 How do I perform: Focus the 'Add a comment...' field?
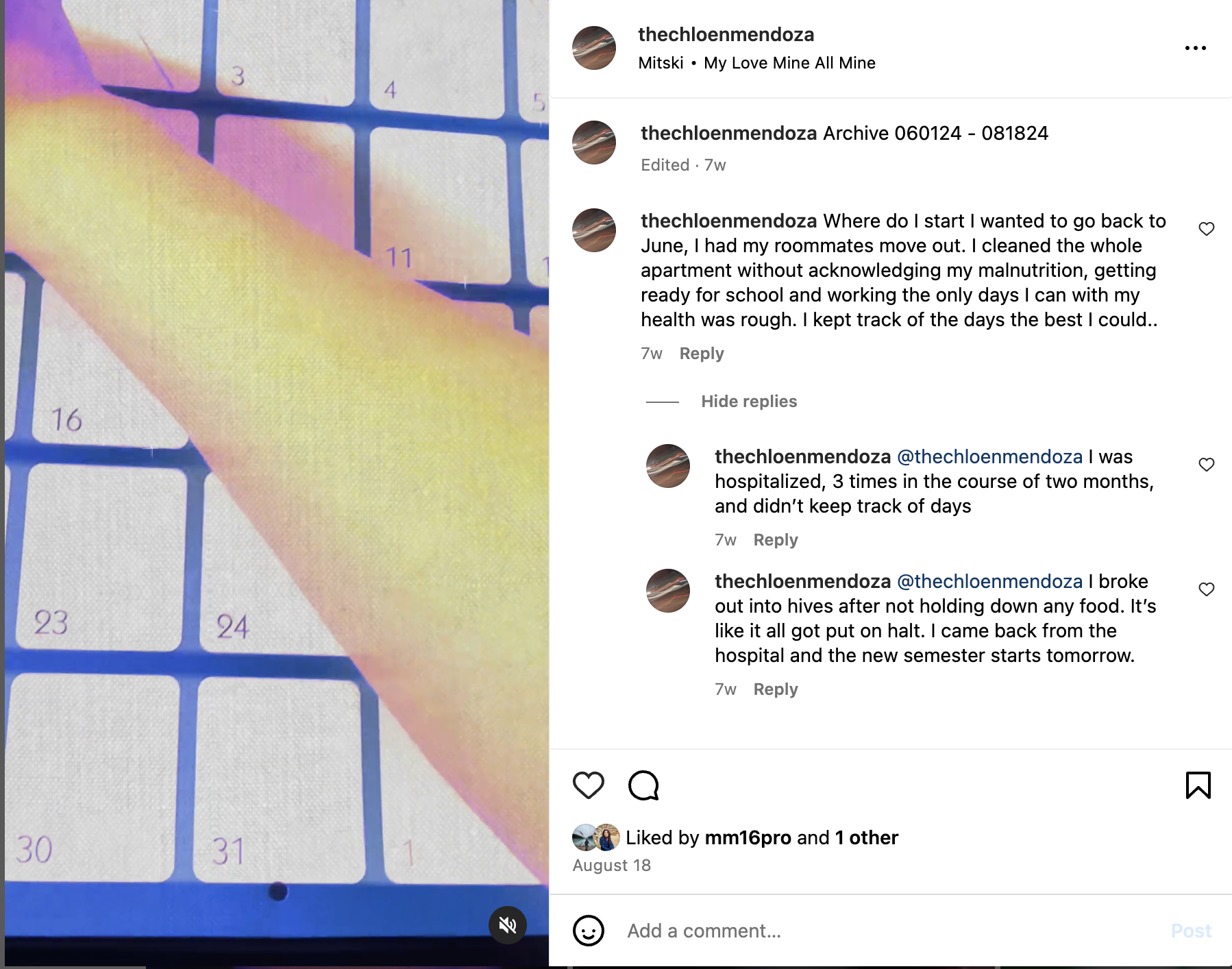tap(891, 931)
